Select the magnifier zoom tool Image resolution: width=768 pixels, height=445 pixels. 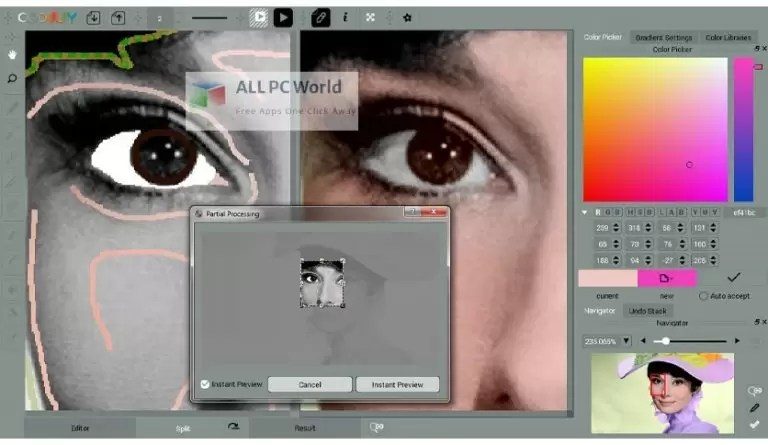tap(12, 78)
